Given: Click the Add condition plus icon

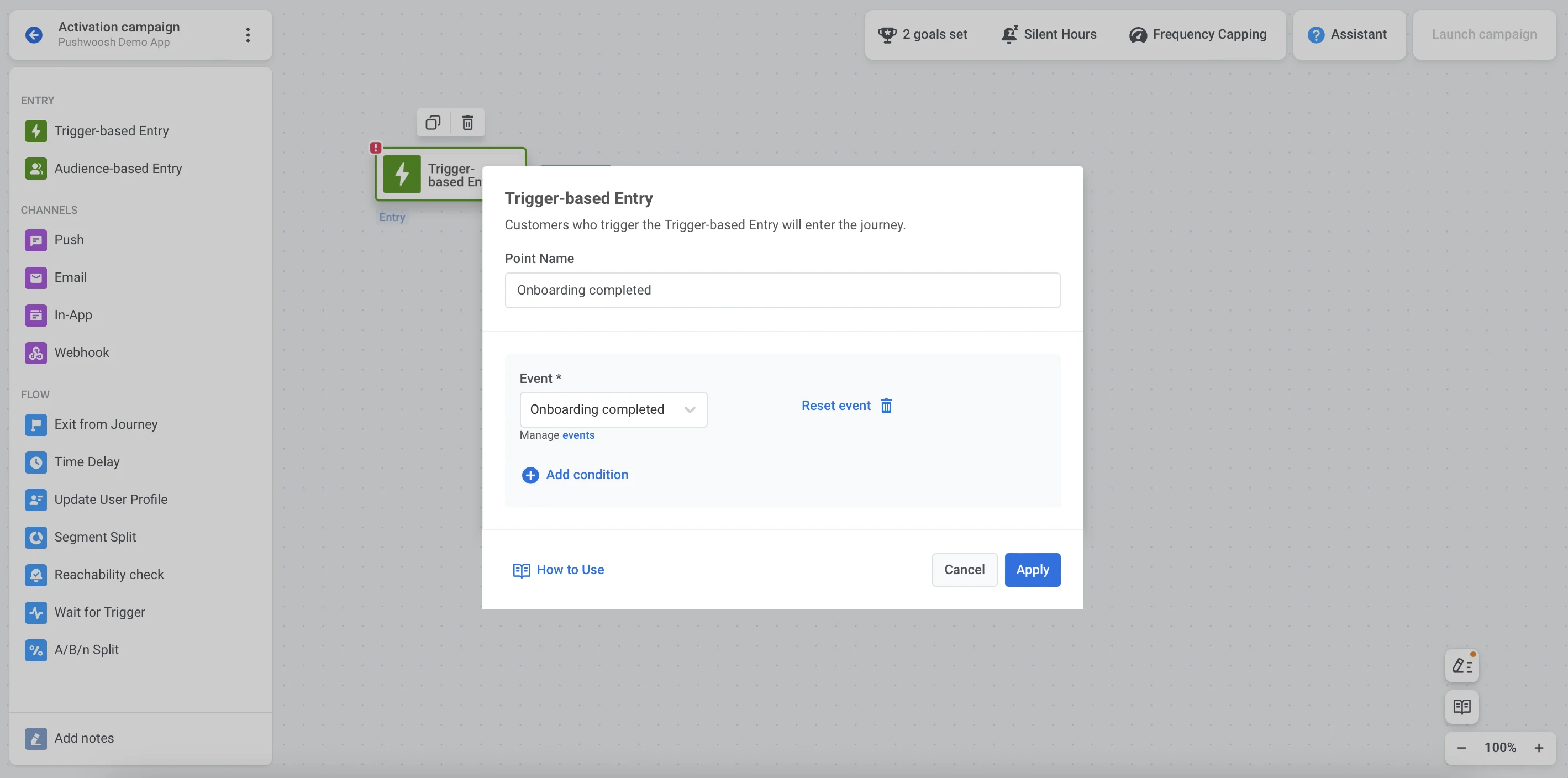Looking at the screenshot, I should [x=529, y=475].
